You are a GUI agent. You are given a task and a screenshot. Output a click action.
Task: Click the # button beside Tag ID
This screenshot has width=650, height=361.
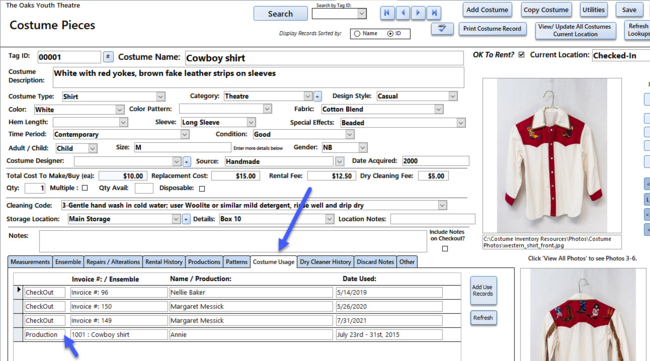click(x=108, y=57)
